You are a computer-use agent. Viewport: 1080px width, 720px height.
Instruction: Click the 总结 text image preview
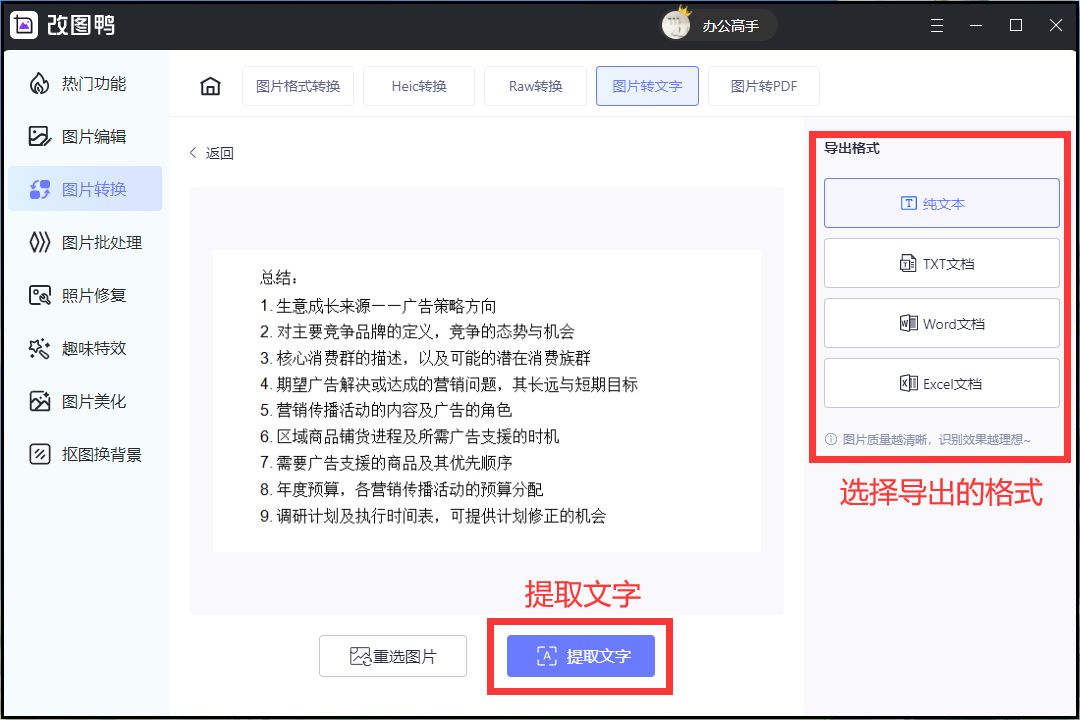pos(486,400)
